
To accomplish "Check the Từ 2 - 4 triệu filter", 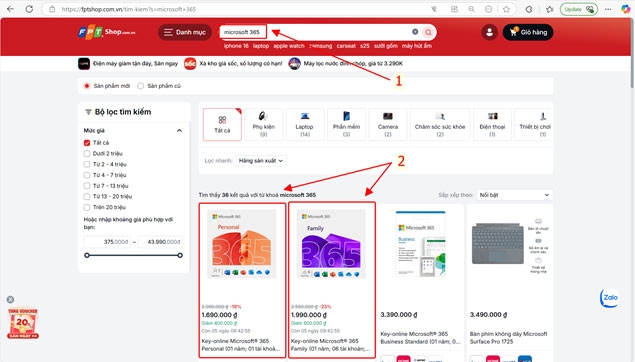I will 87,164.
